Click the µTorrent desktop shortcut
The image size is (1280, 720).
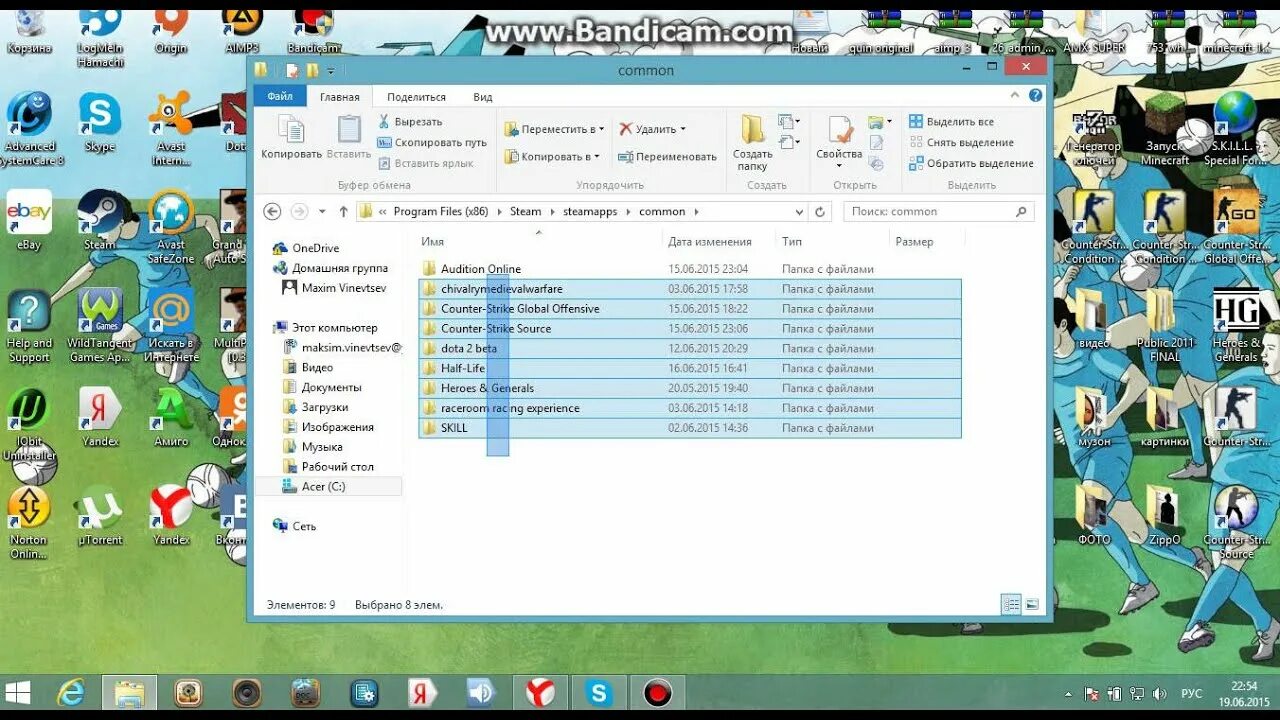point(100,516)
